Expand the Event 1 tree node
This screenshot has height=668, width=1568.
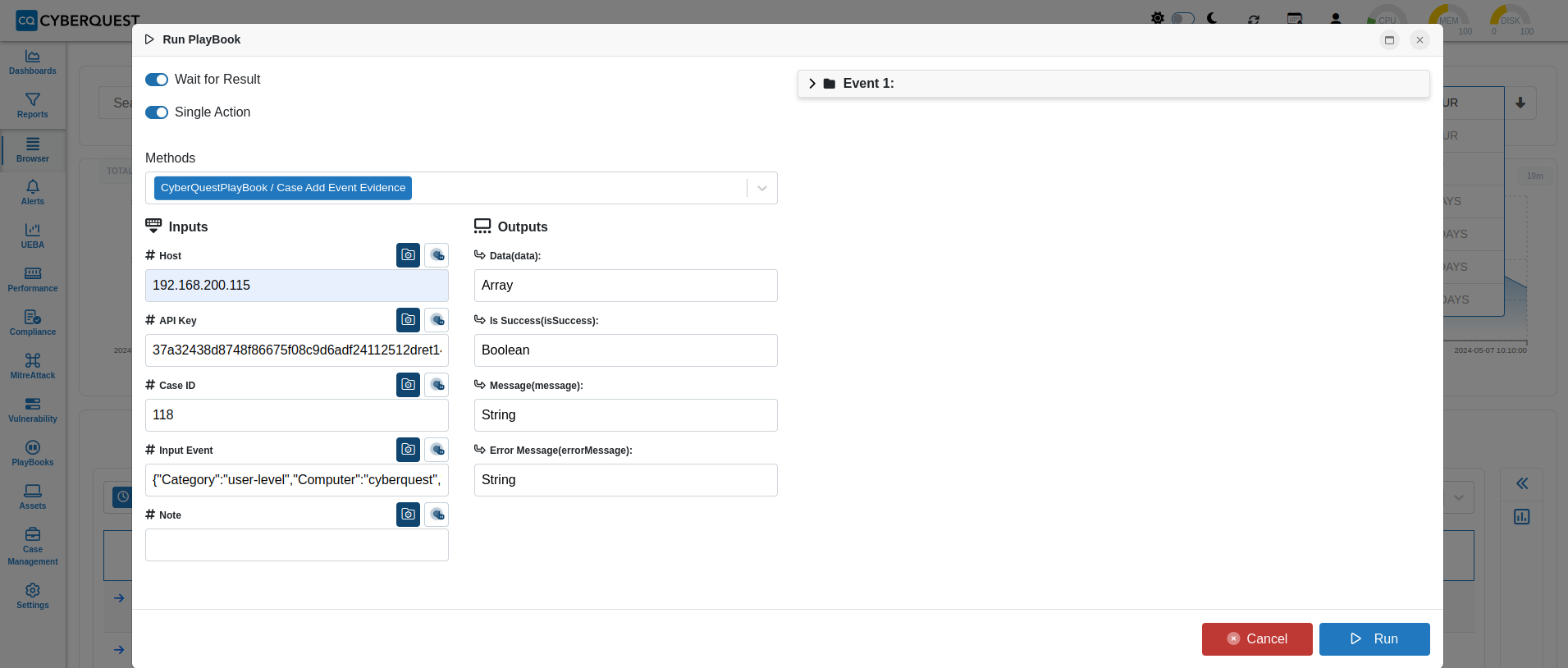(x=812, y=84)
